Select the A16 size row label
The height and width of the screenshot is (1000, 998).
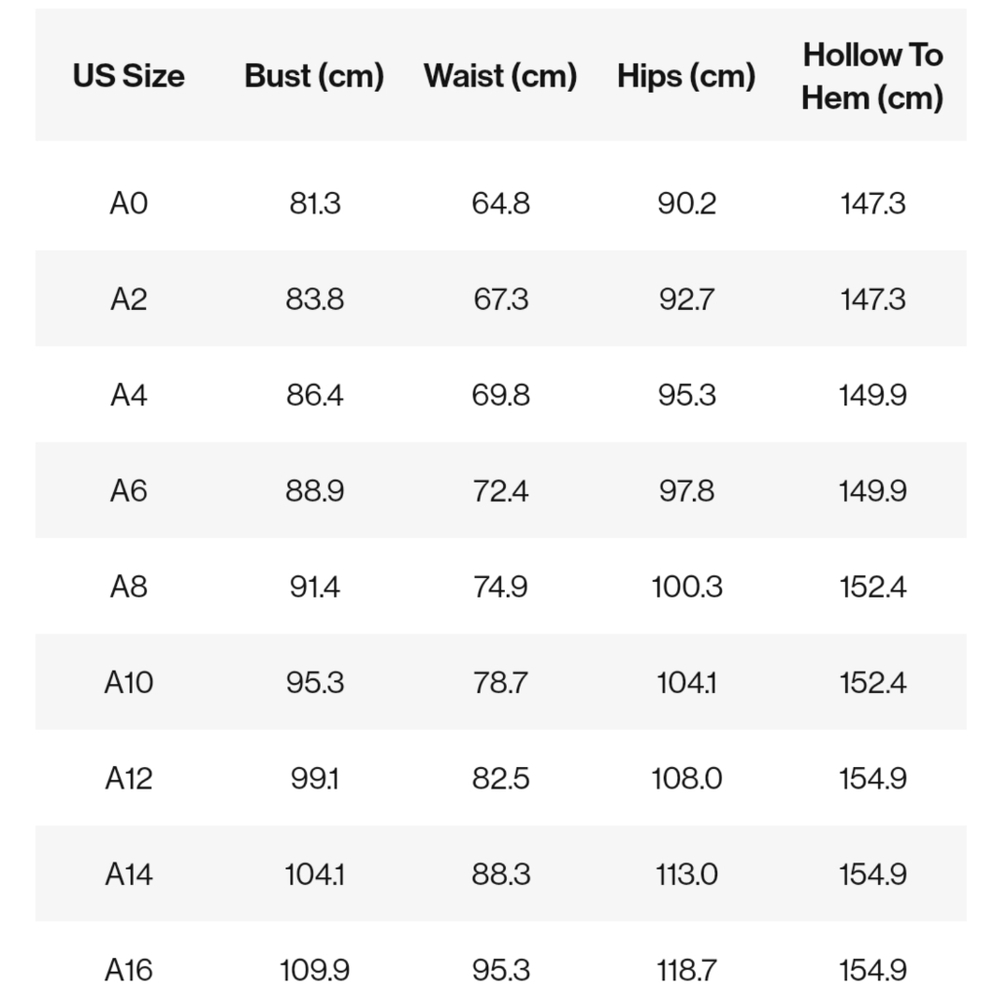pyautogui.click(x=129, y=971)
